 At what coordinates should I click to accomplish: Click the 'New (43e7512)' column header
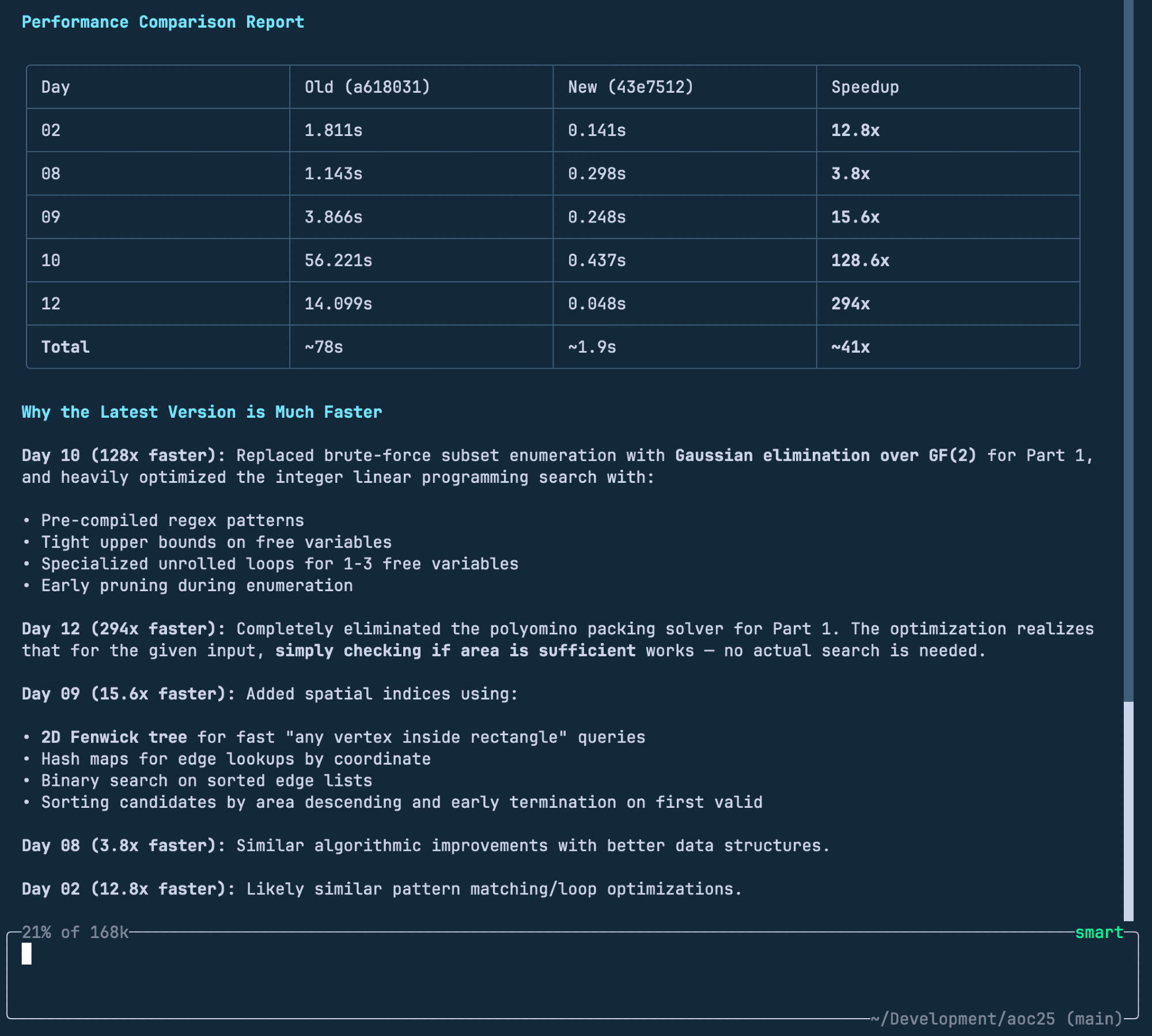[630, 87]
